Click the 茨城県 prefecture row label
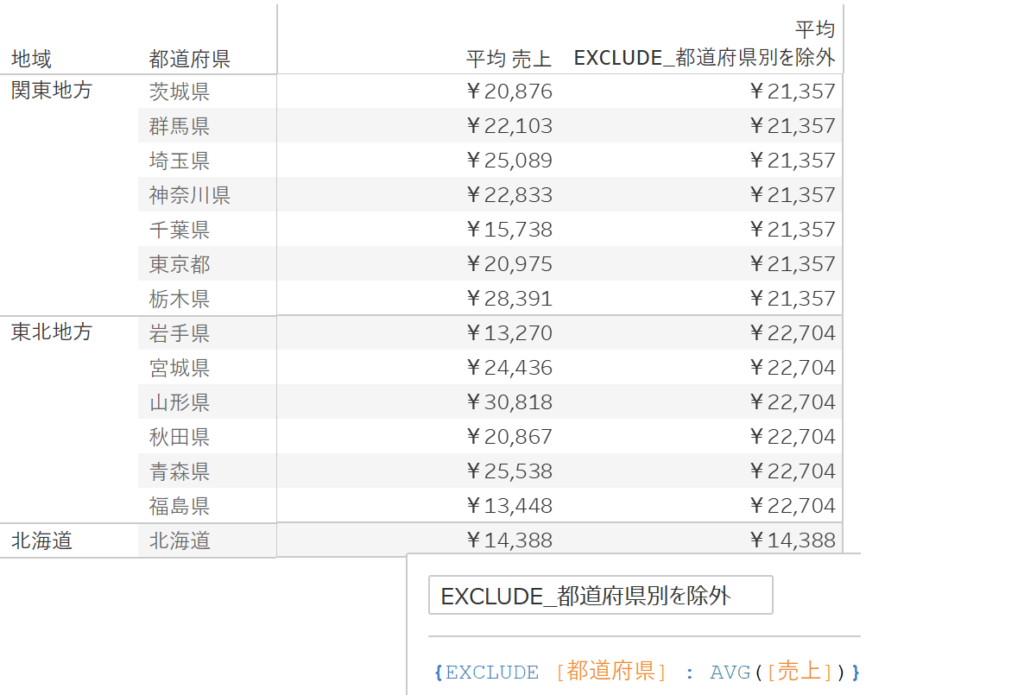This screenshot has height=695, width=1024. pos(179,92)
